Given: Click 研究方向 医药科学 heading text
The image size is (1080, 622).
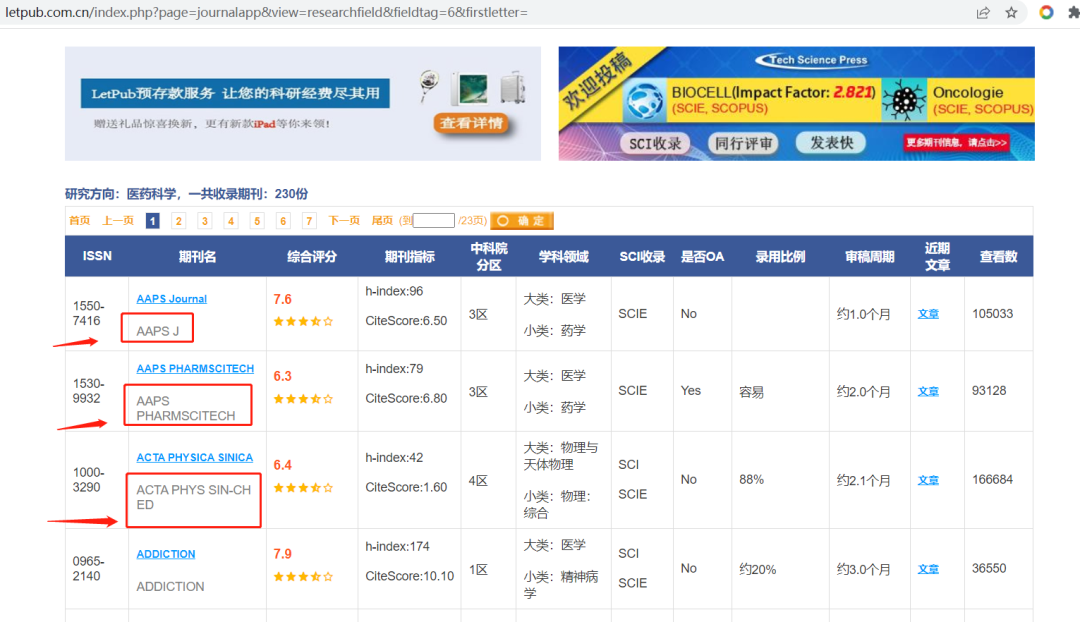Looking at the screenshot, I should (x=187, y=194).
